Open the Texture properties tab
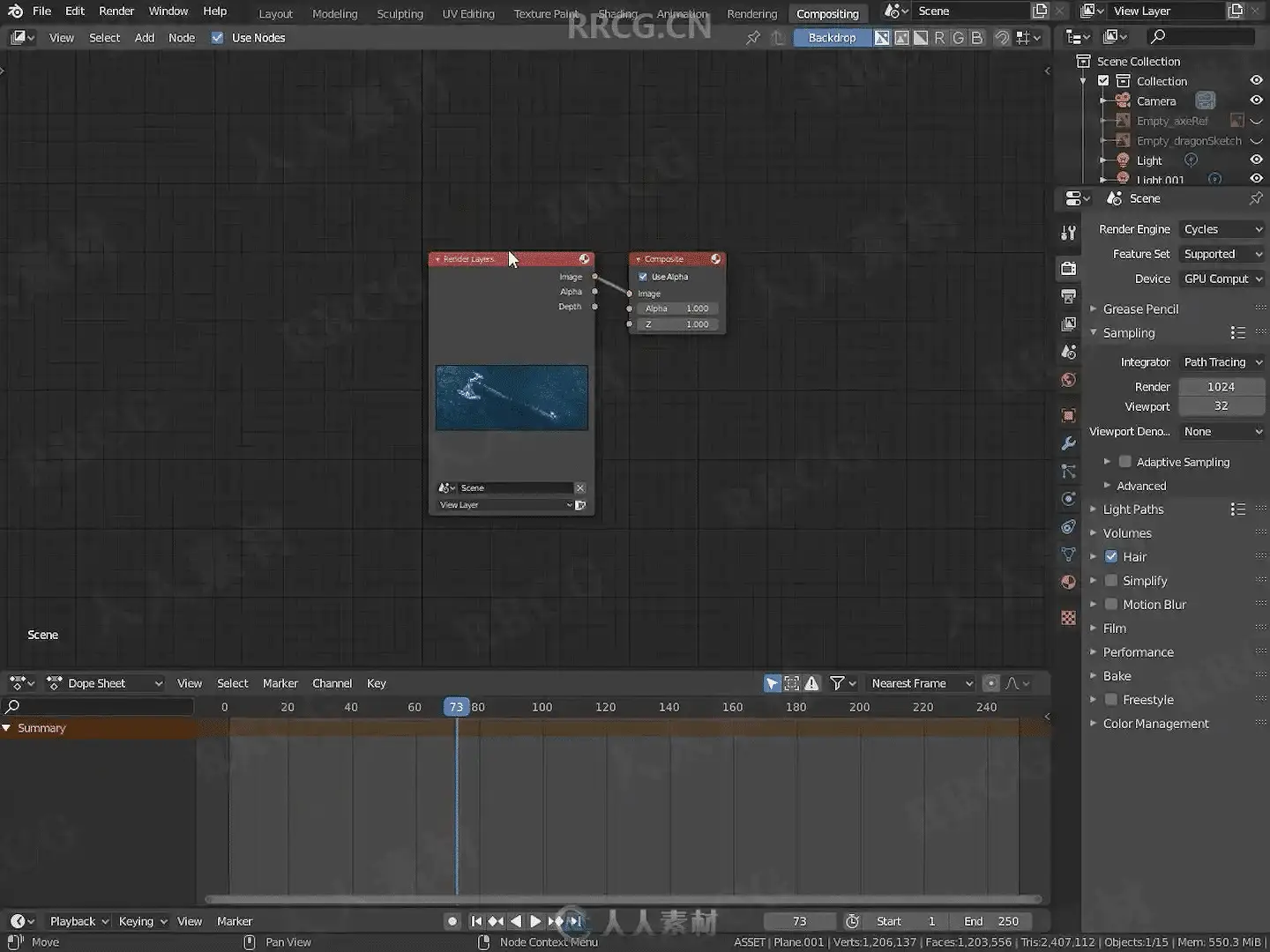Screen dimensions: 1270x952 (1069, 618)
